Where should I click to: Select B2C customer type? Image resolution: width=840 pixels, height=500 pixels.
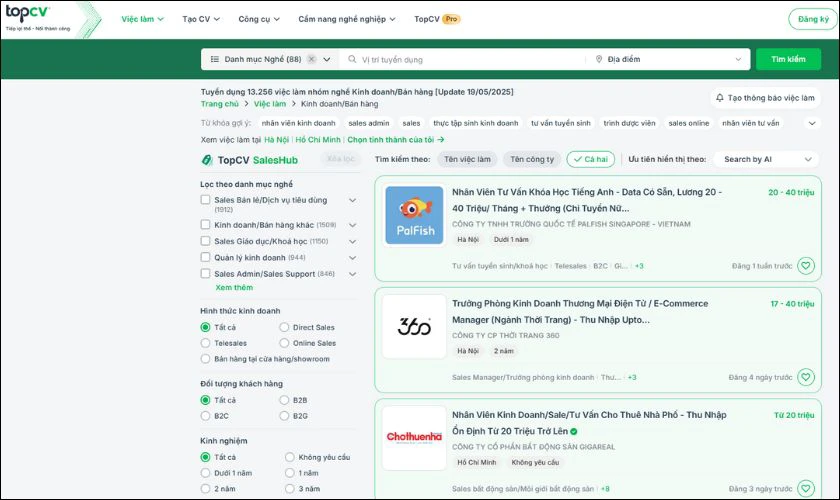click(205, 415)
